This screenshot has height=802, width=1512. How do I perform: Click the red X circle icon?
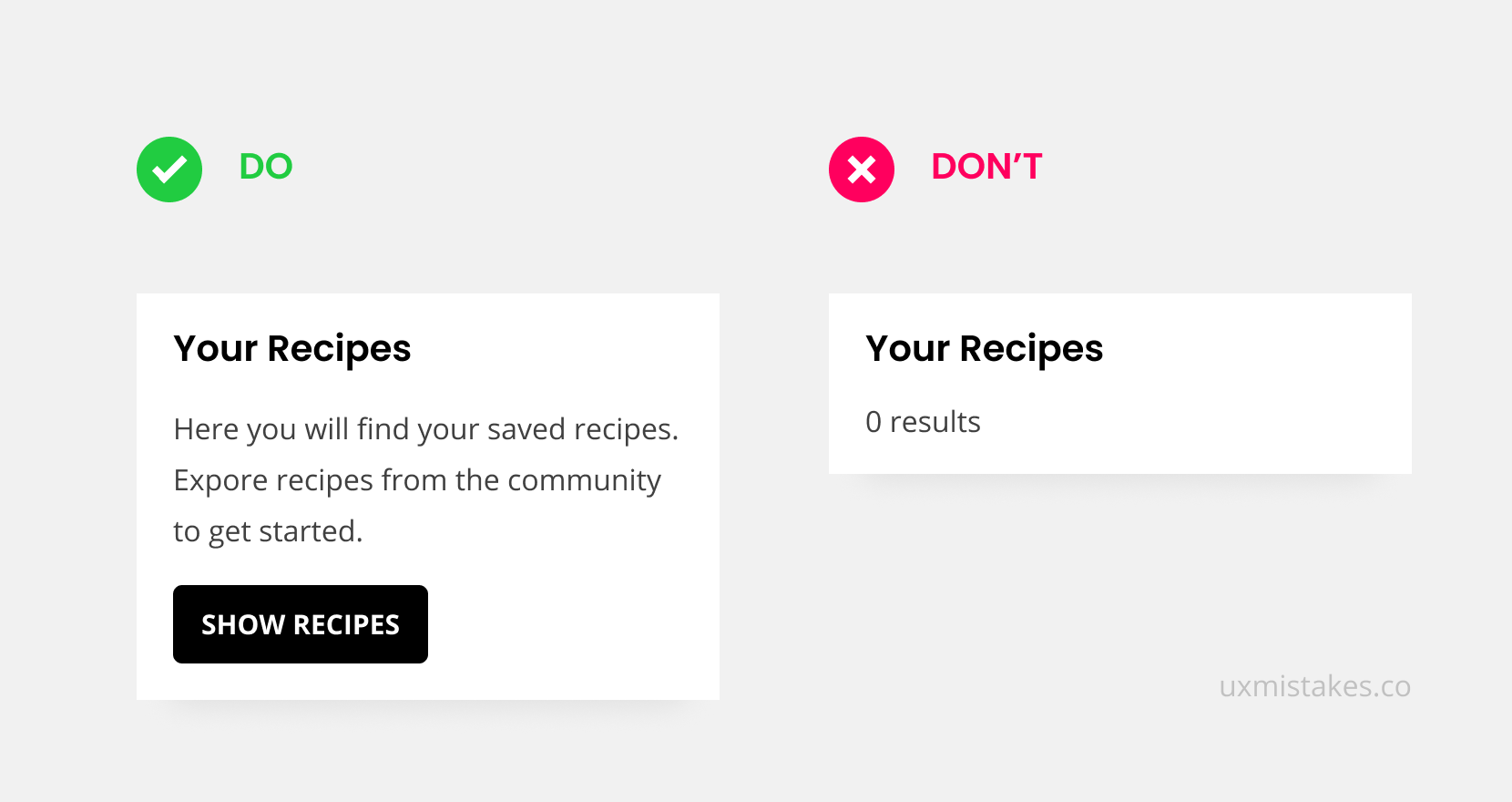click(x=862, y=170)
